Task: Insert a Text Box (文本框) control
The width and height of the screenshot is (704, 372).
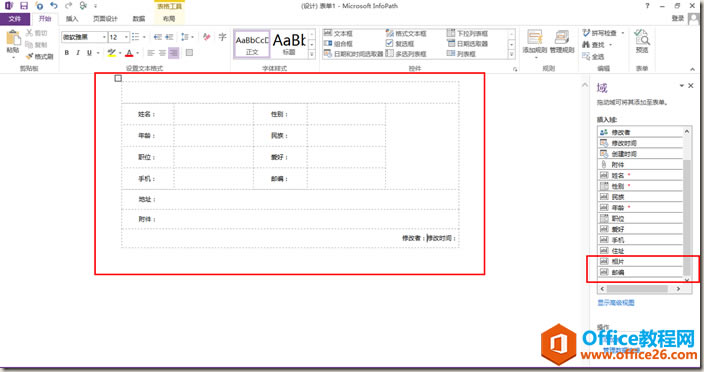Action: coord(338,33)
